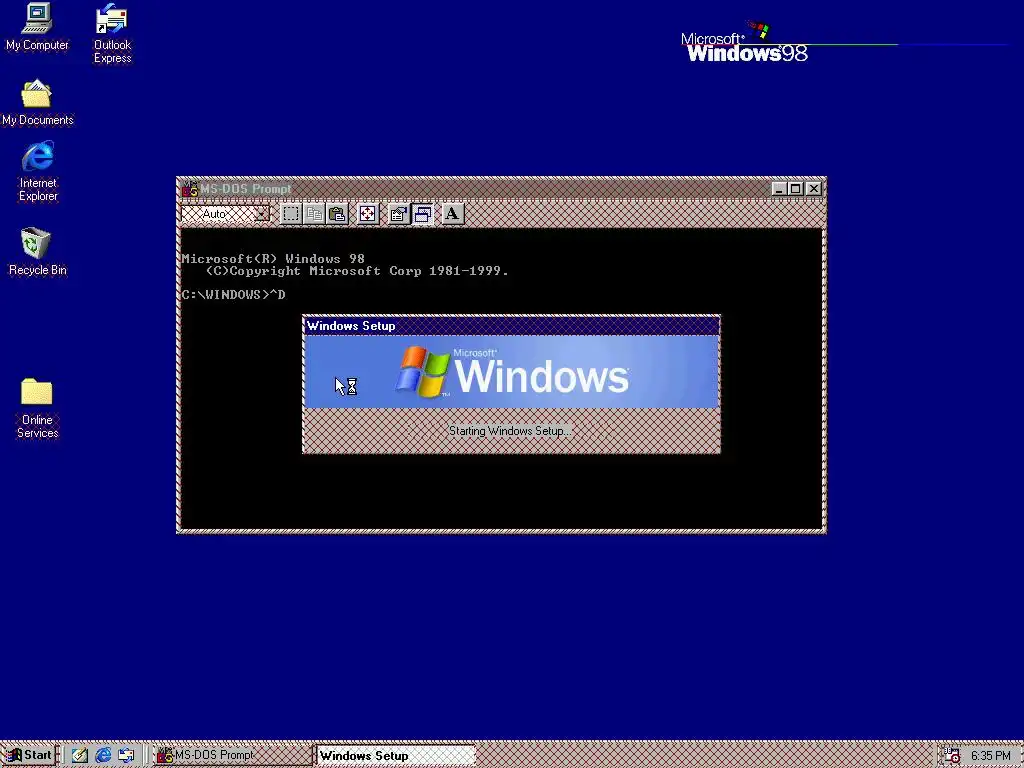The width and height of the screenshot is (1024, 768).
Task: Open Properties from the MS-DOS toolbar
Action: tap(398, 214)
